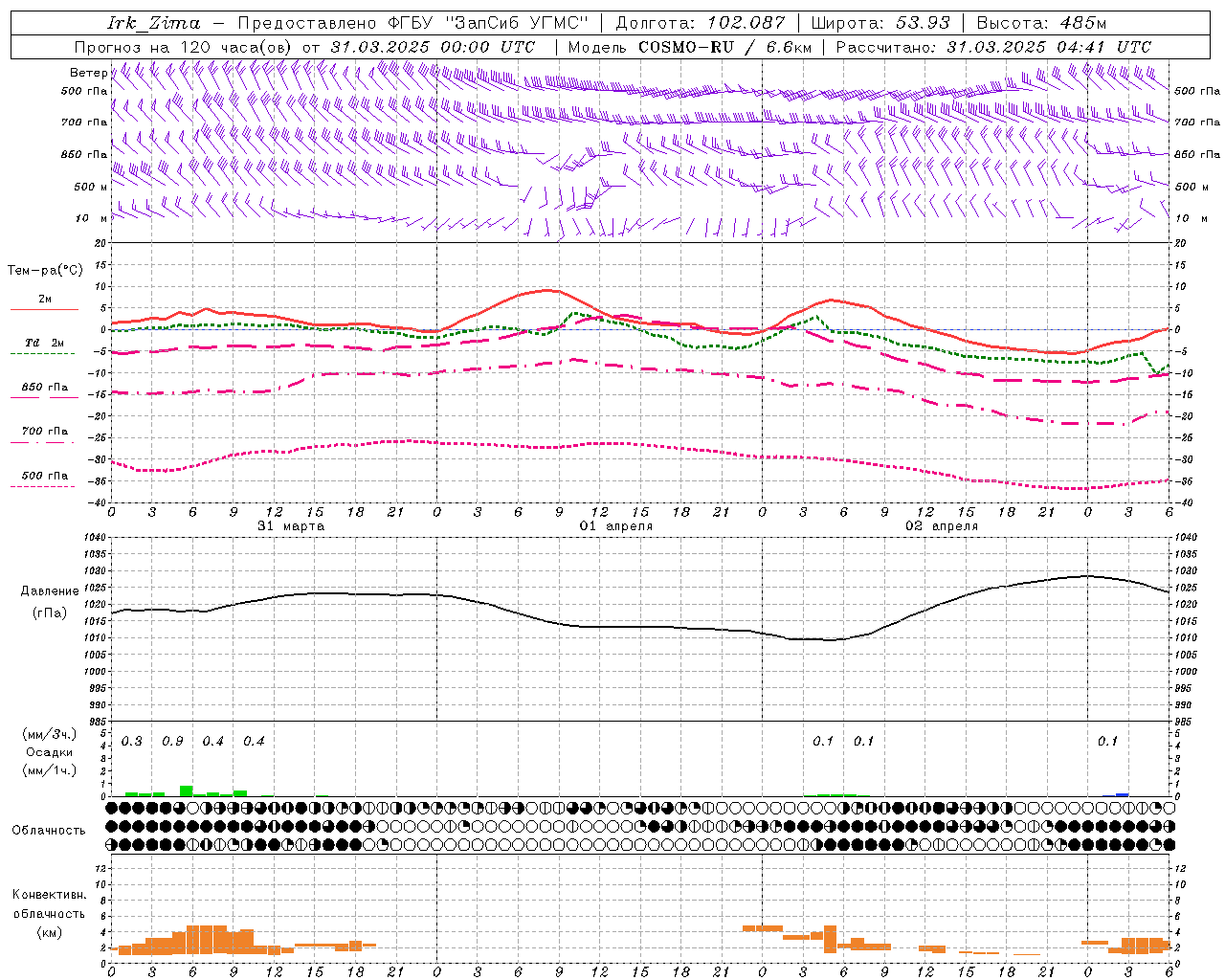Click the Тем-ра(°C) temperature axis title
This screenshot has width=1225, height=980.
(45, 271)
